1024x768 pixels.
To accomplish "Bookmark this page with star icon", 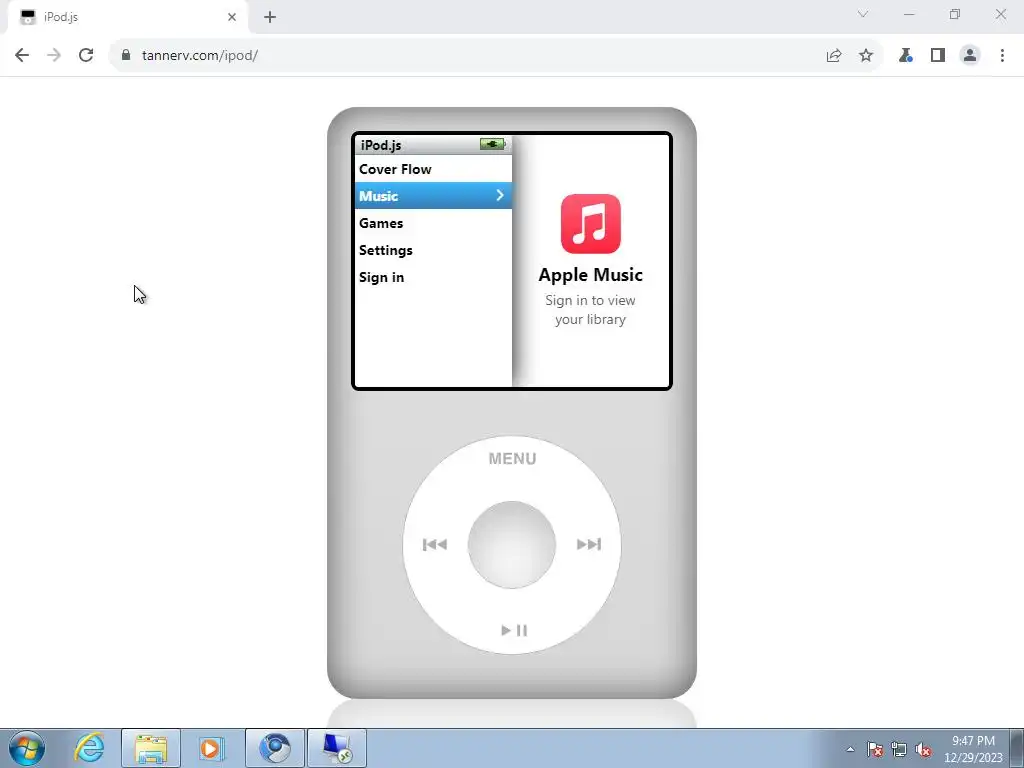I will 866,56.
